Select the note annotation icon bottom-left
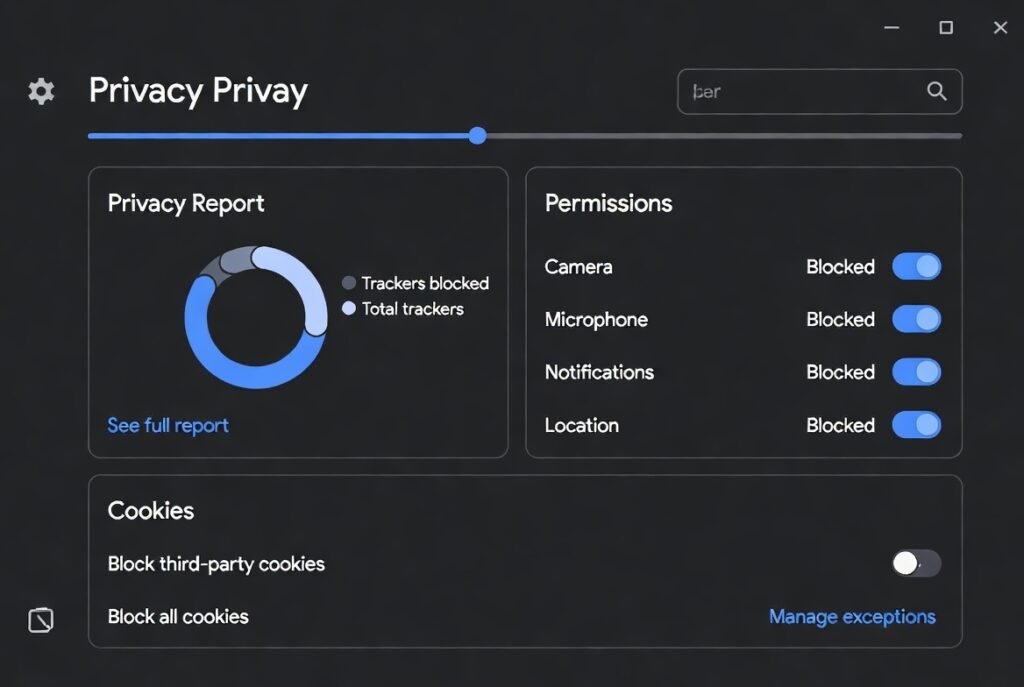This screenshot has width=1024, height=687. [x=40, y=620]
